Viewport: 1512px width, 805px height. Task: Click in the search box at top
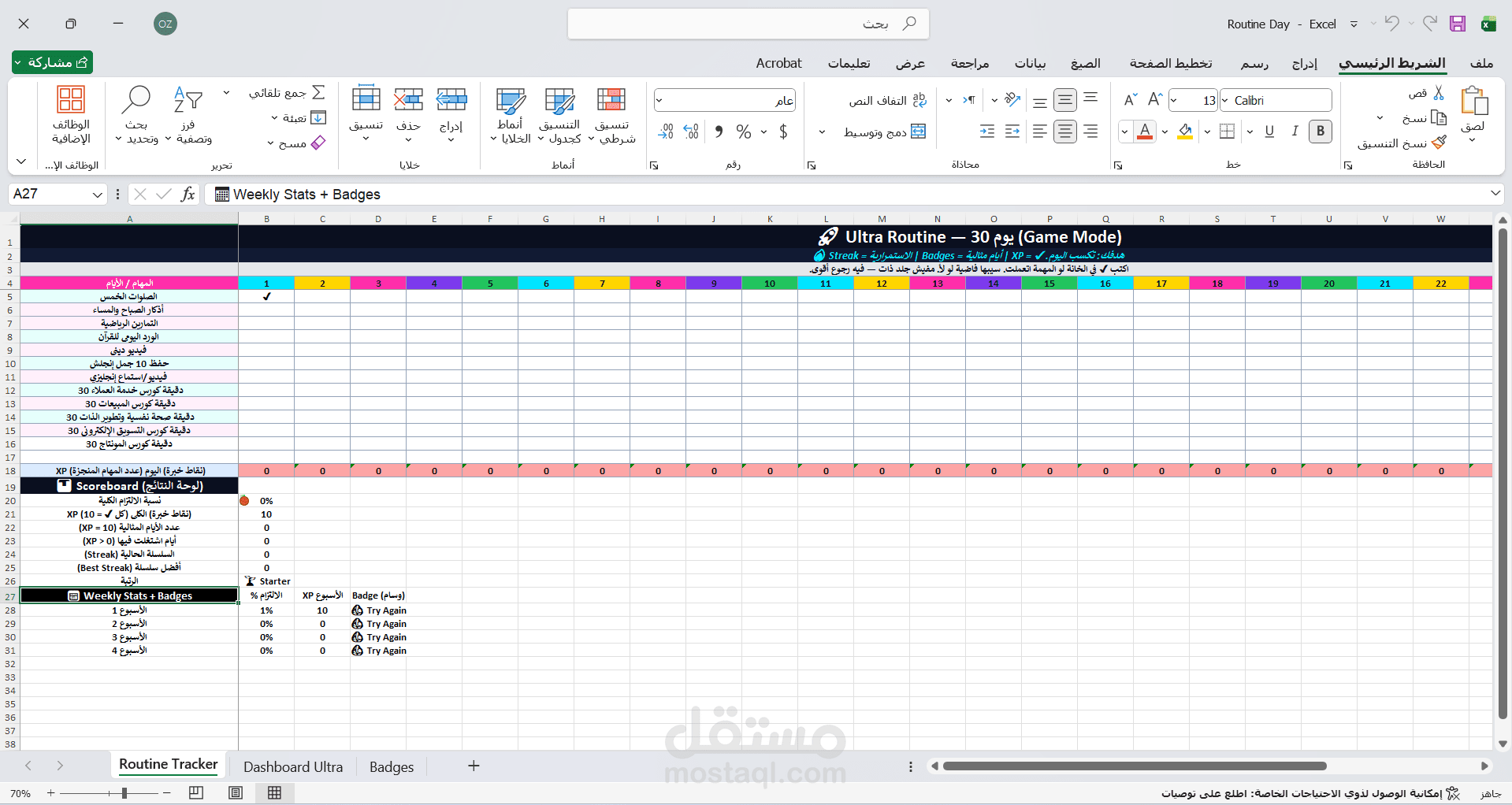tap(749, 24)
